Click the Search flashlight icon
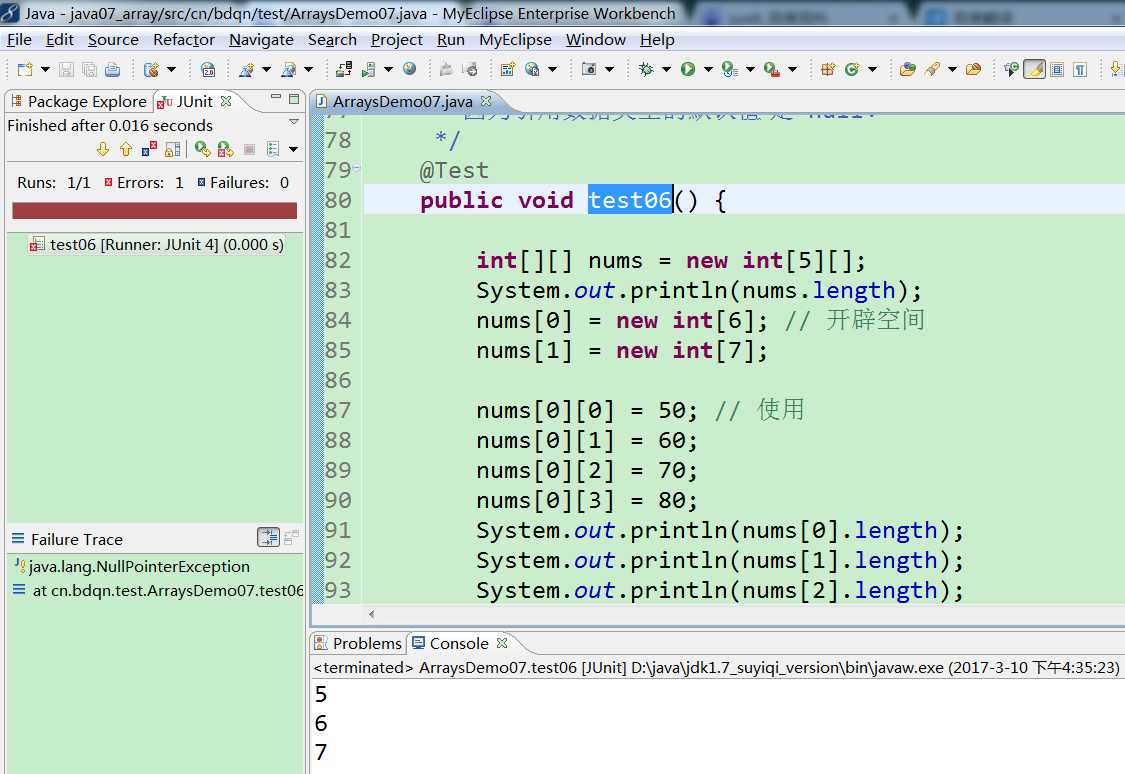Viewport: 1125px width, 774px height. click(932, 70)
